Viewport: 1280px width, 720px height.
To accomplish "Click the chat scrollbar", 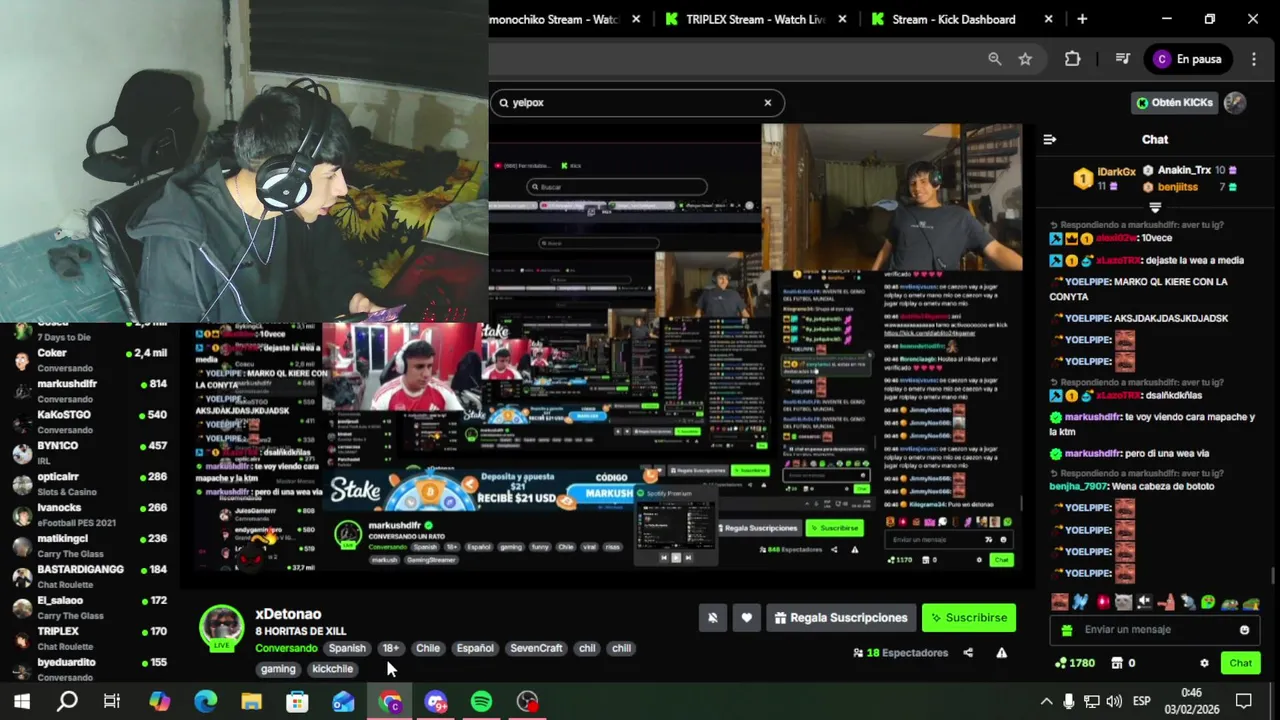I will pos(1274,575).
